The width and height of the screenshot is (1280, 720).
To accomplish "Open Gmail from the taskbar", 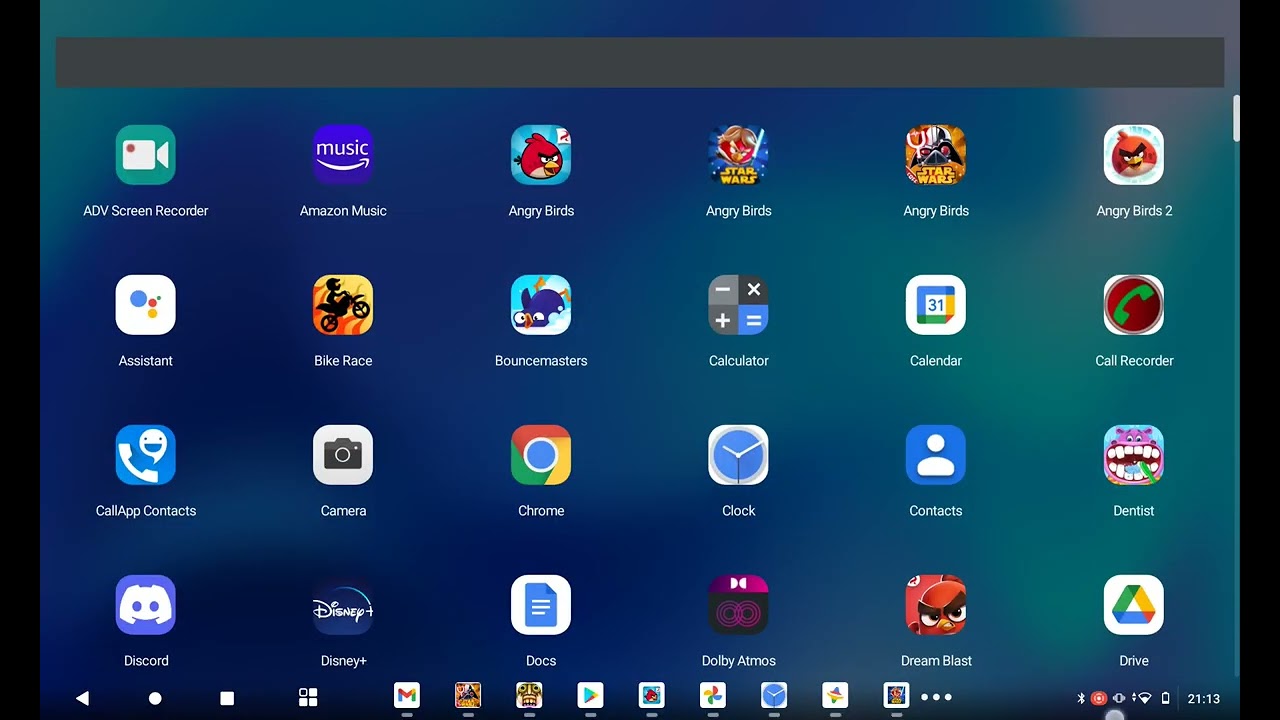I will [407, 695].
